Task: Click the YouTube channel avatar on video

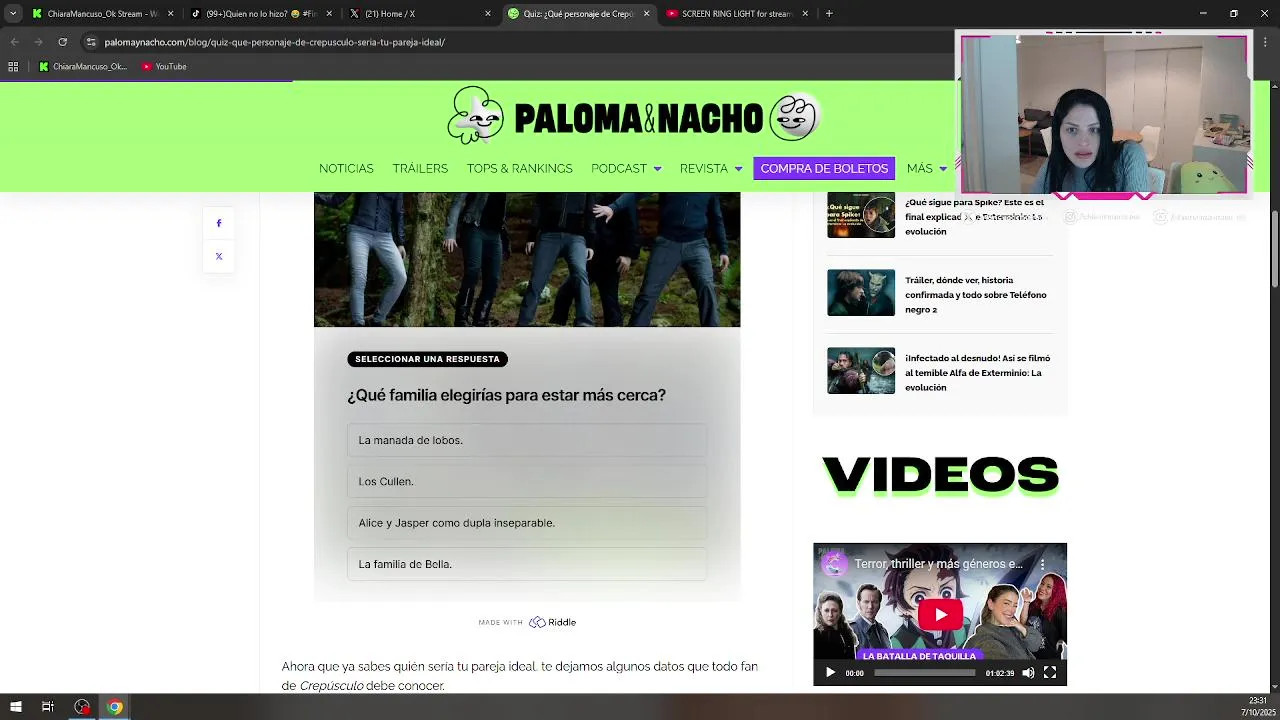Action: (x=834, y=564)
